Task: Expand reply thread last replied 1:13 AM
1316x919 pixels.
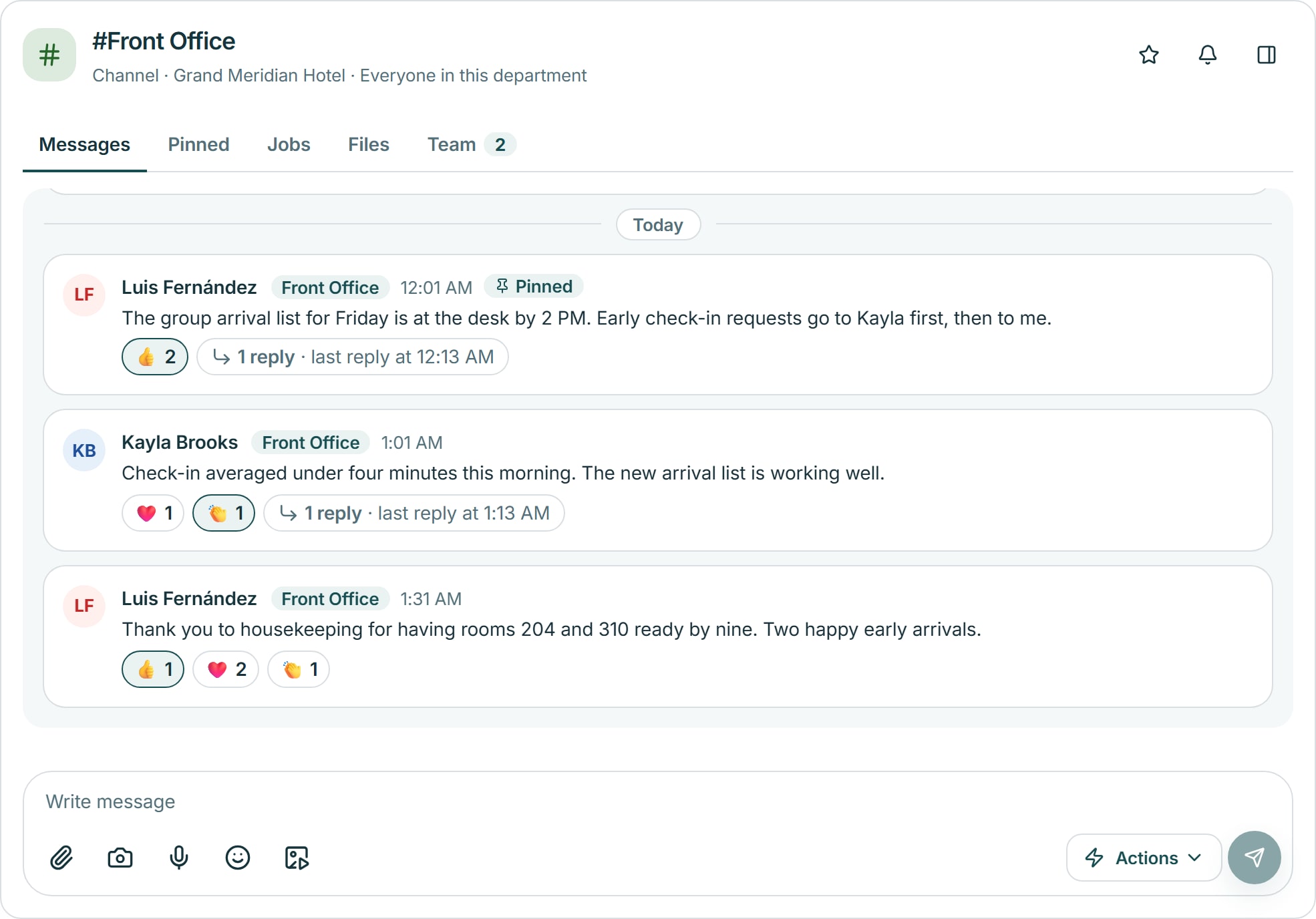Action: point(414,513)
